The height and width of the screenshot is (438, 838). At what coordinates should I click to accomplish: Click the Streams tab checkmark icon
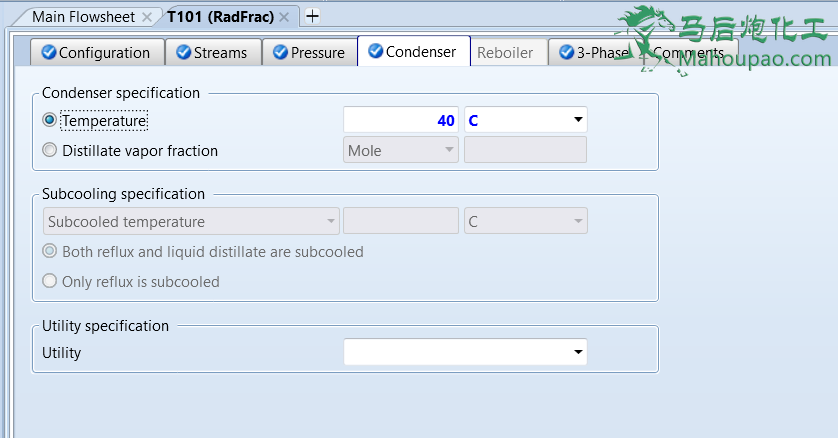pos(184,52)
